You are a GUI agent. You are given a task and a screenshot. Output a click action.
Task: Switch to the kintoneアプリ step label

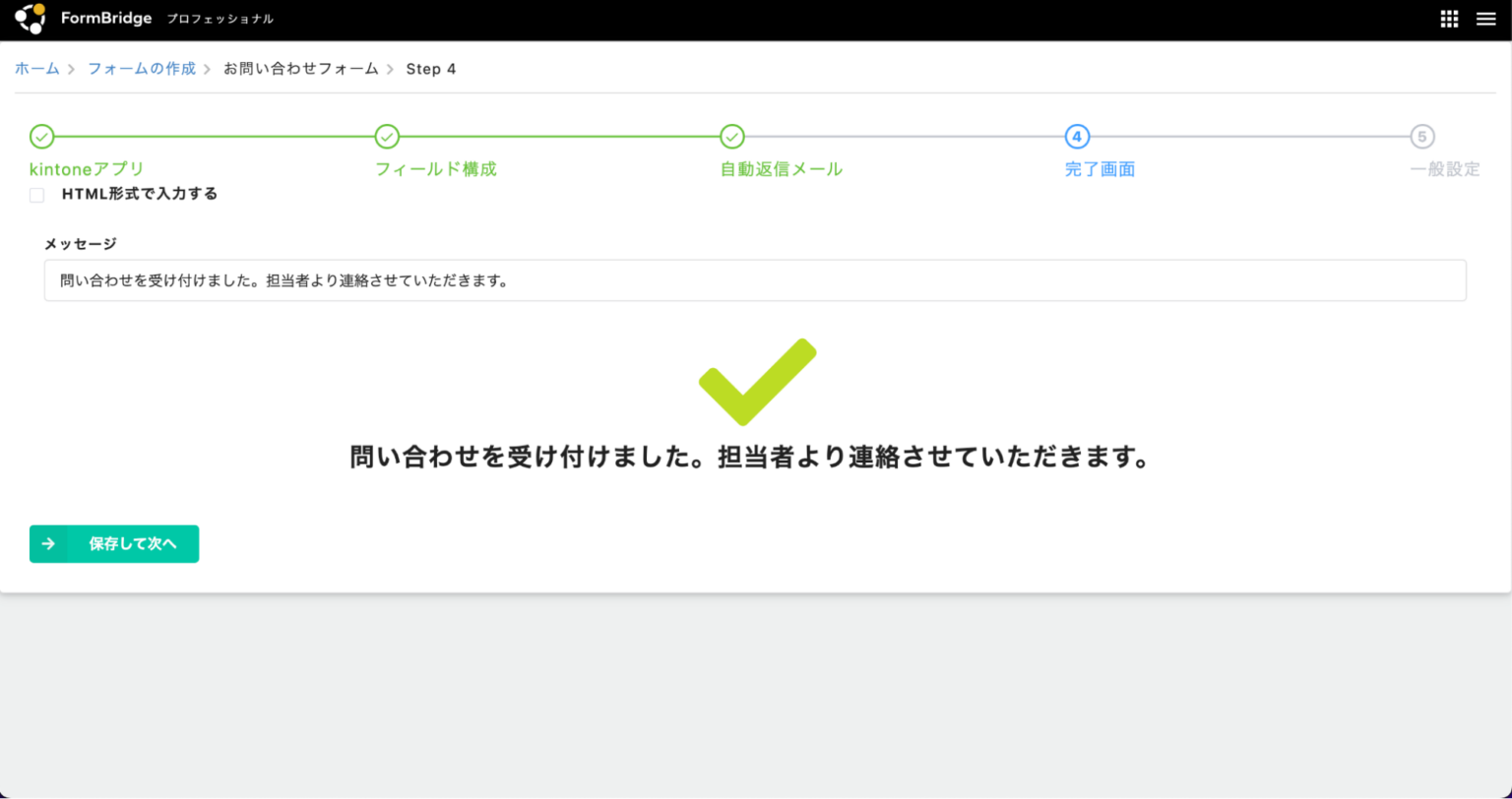click(88, 169)
